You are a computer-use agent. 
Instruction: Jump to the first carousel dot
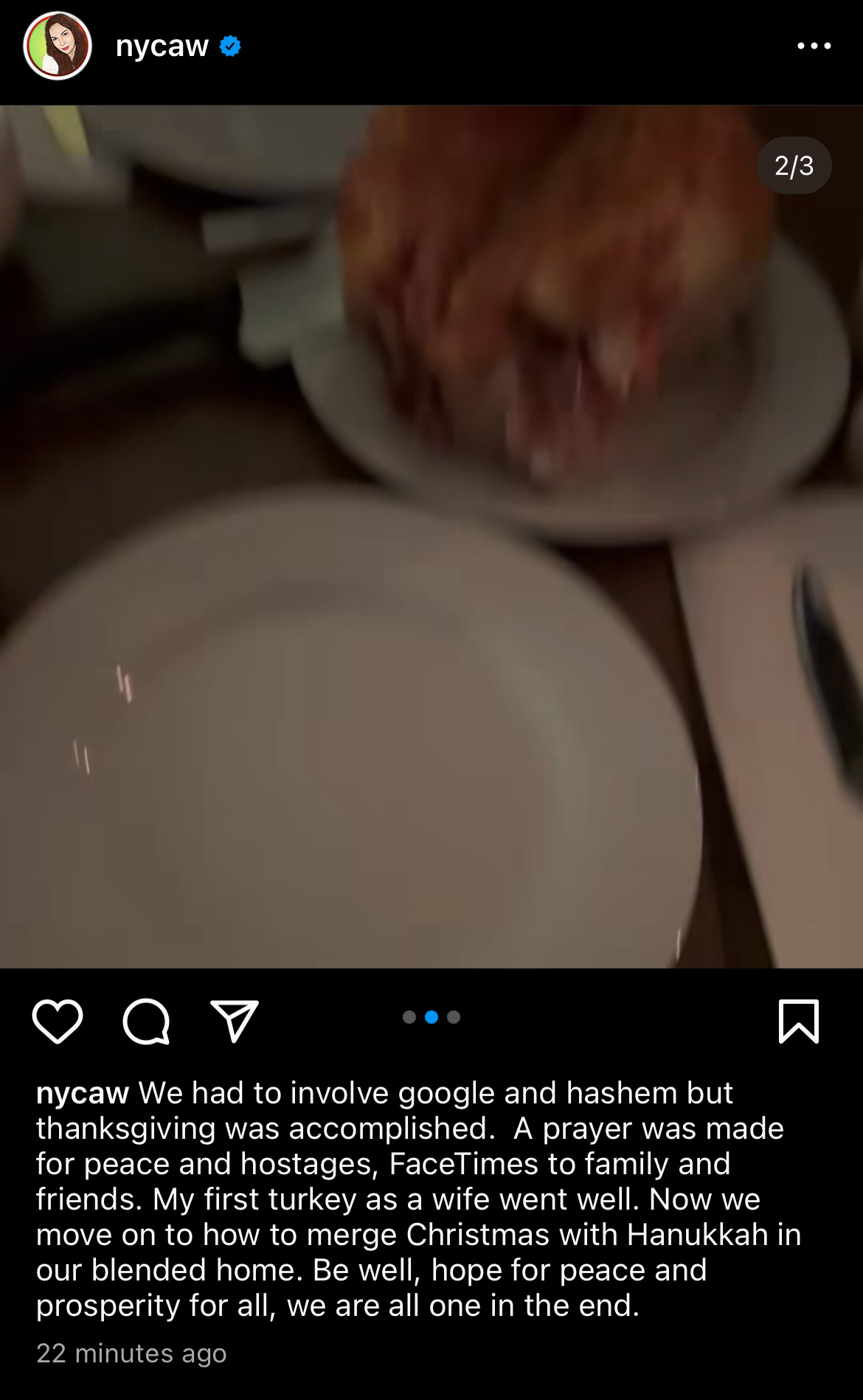click(409, 1017)
